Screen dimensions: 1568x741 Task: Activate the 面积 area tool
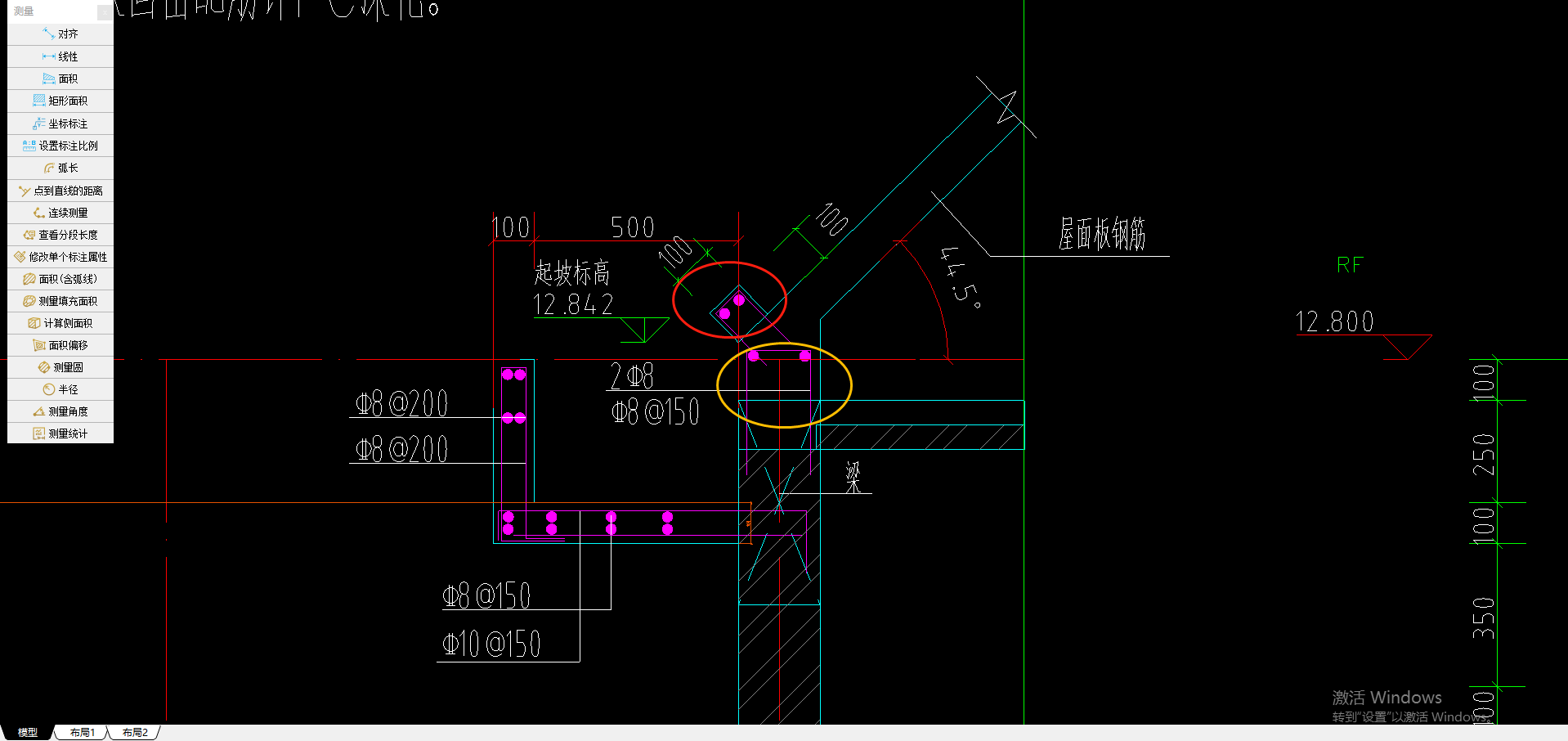click(60, 79)
